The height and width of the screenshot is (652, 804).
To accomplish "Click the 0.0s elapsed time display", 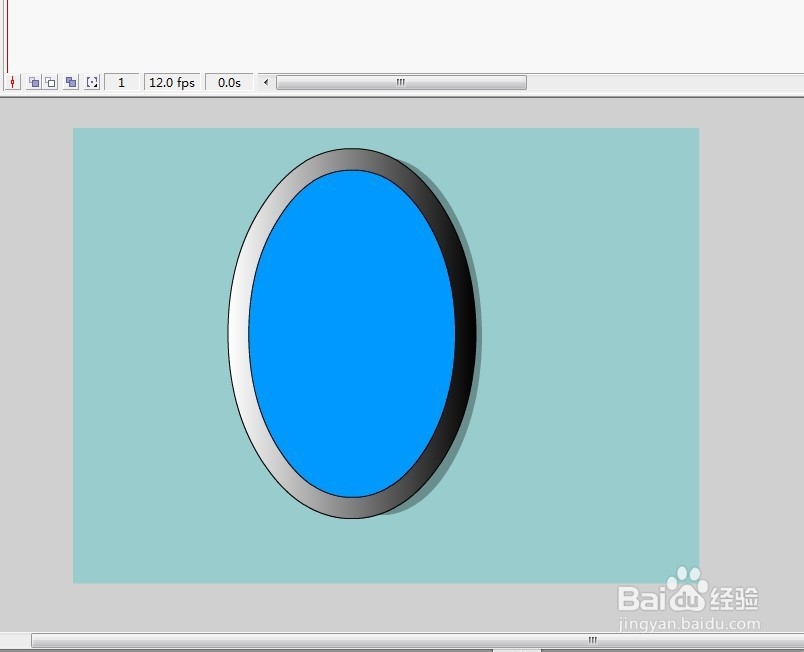I will 229,83.
